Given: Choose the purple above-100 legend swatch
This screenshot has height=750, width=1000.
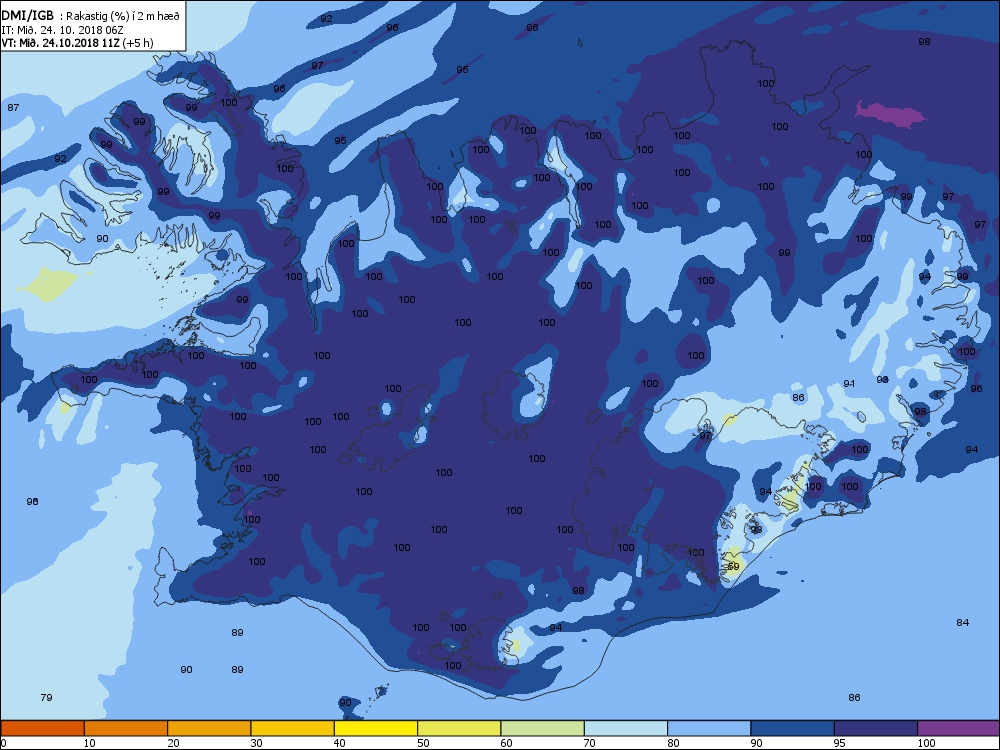Looking at the screenshot, I should [x=959, y=728].
